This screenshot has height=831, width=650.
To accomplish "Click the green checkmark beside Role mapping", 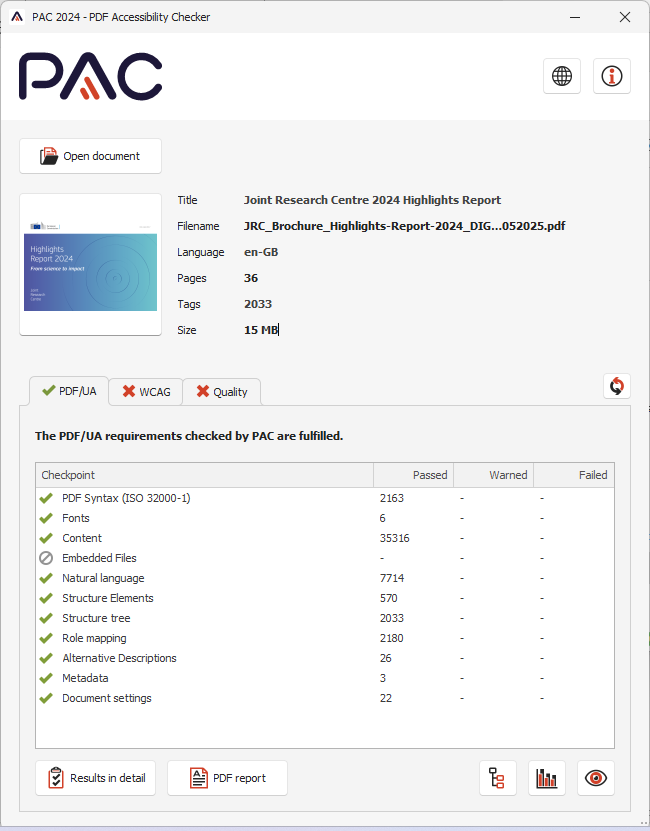I will pos(46,638).
